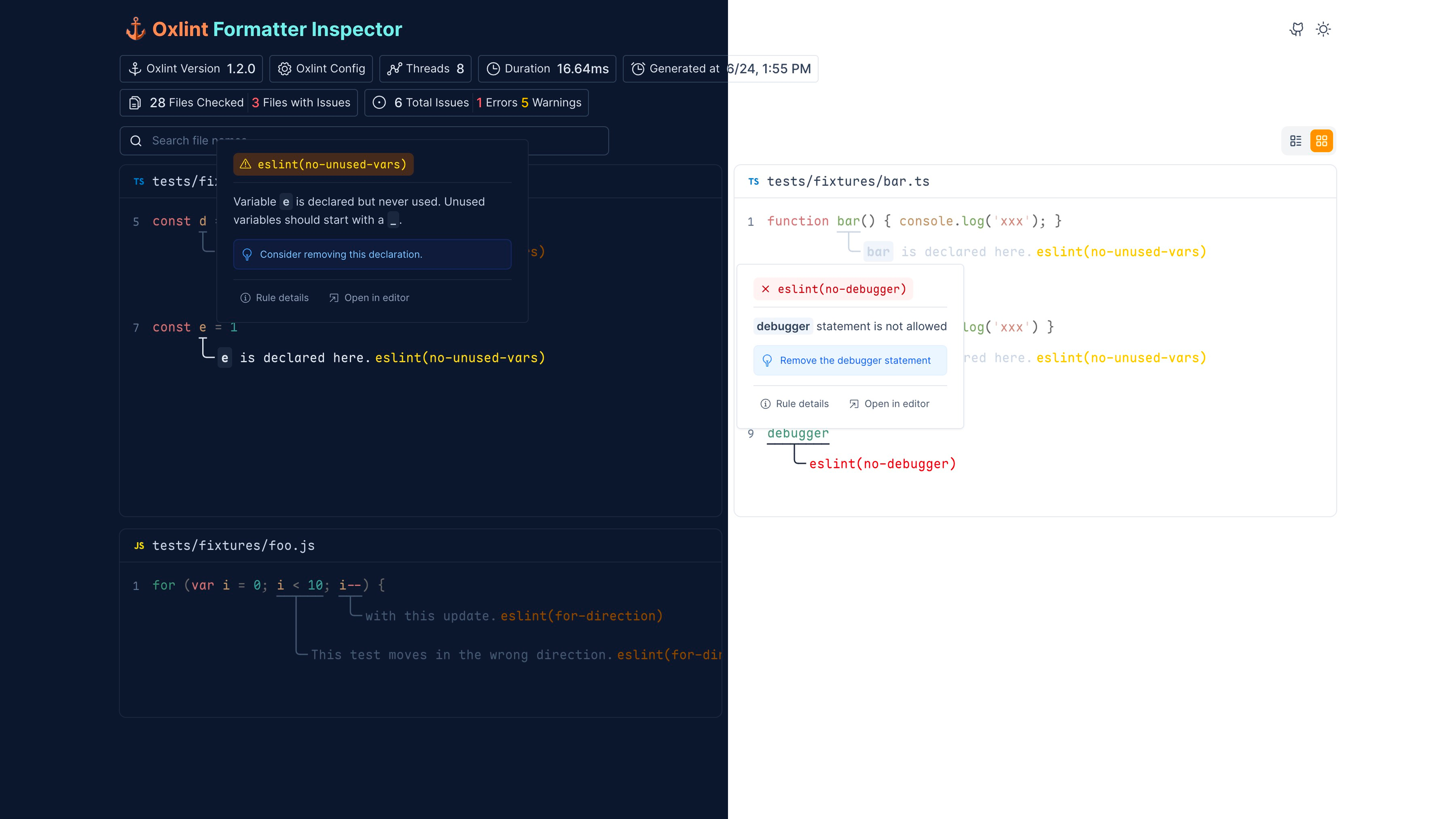Click the files icon beside Files Checked
Image resolution: width=1456 pixels, height=819 pixels.
click(135, 103)
